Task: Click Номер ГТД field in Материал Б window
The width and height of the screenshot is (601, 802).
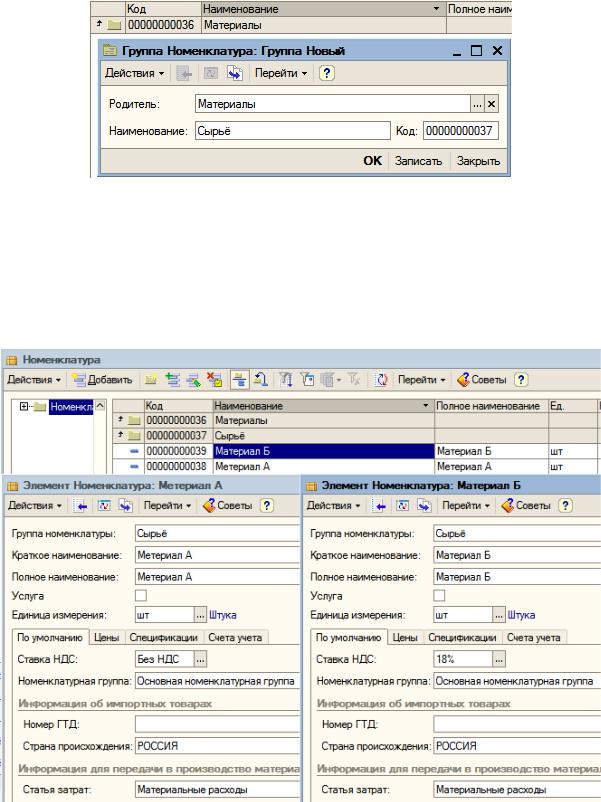Action: (517, 724)
